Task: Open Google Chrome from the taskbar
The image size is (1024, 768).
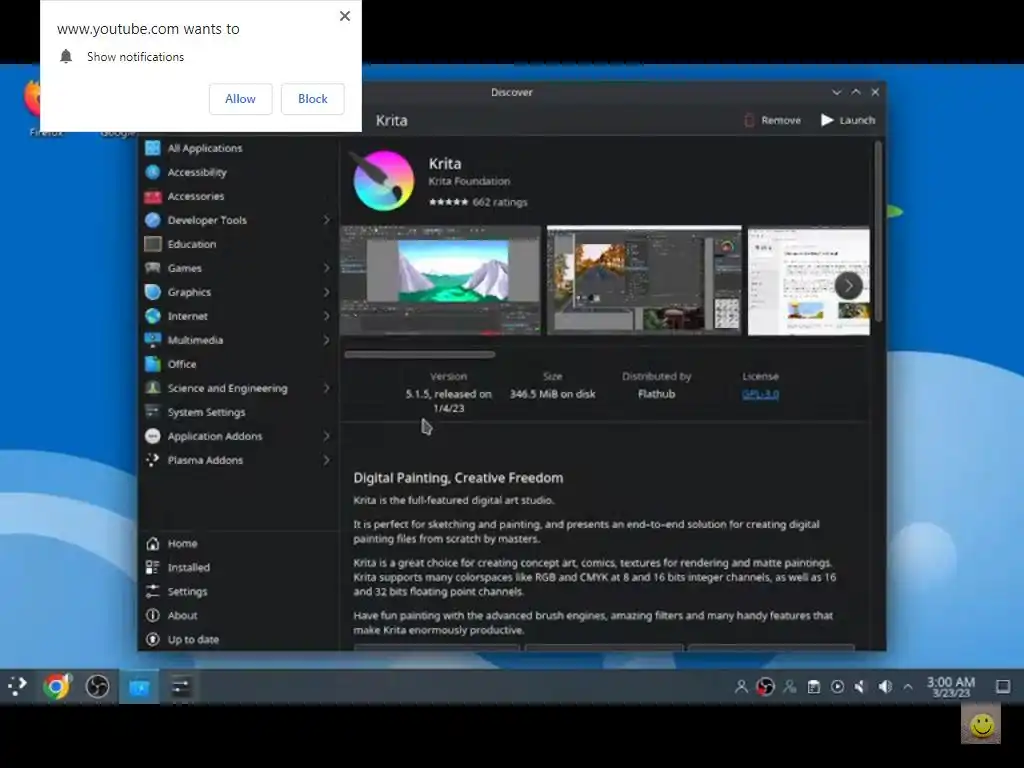Action: [56, 686]
